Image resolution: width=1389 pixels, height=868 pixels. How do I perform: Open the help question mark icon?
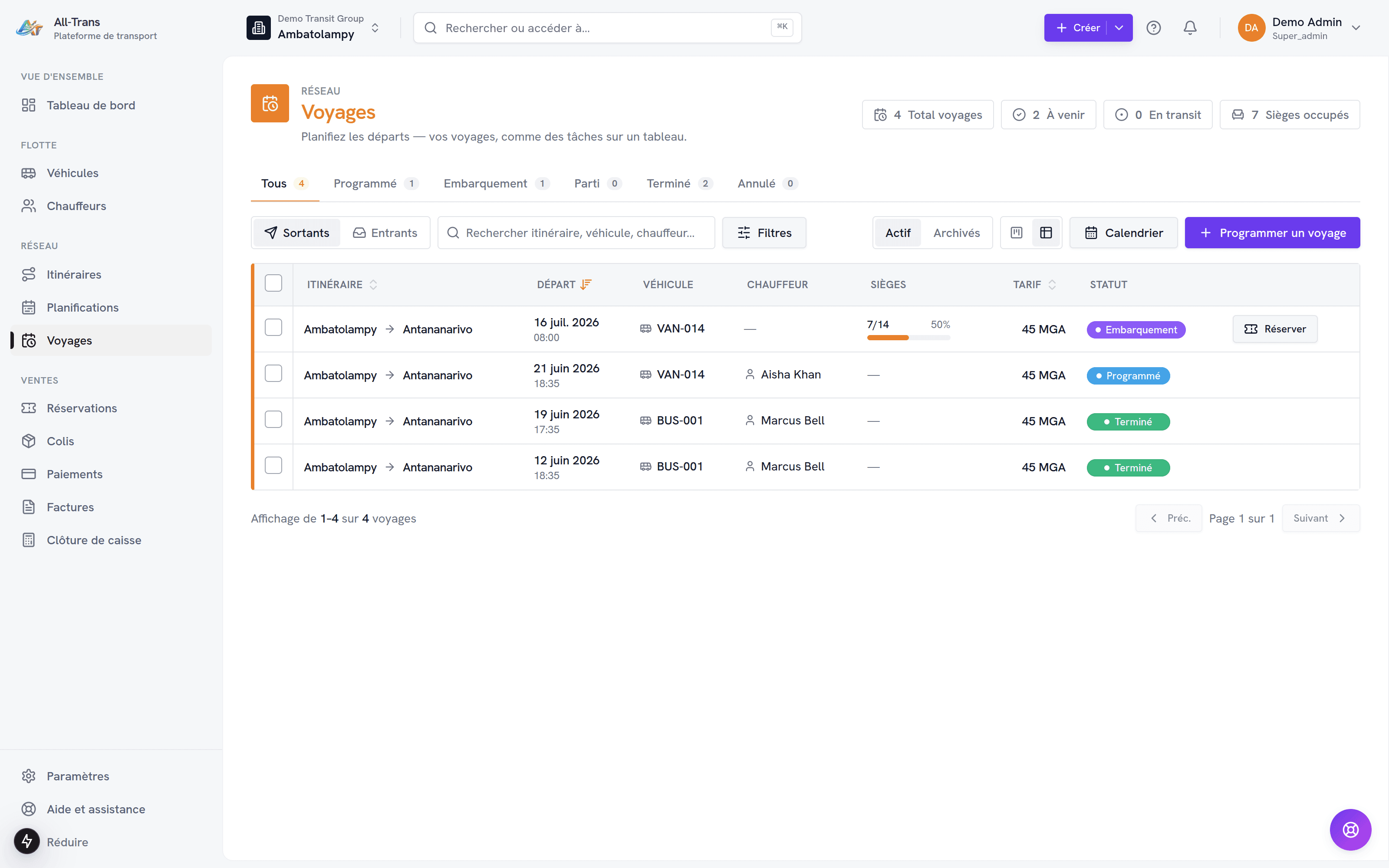[1153, 27]
